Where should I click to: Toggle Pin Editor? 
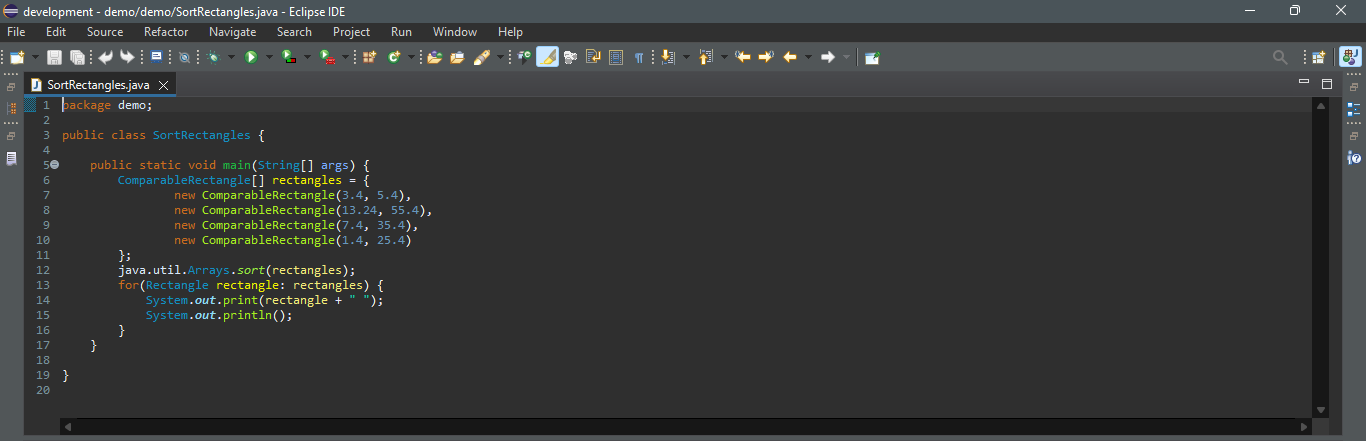(x=872, y=57)
